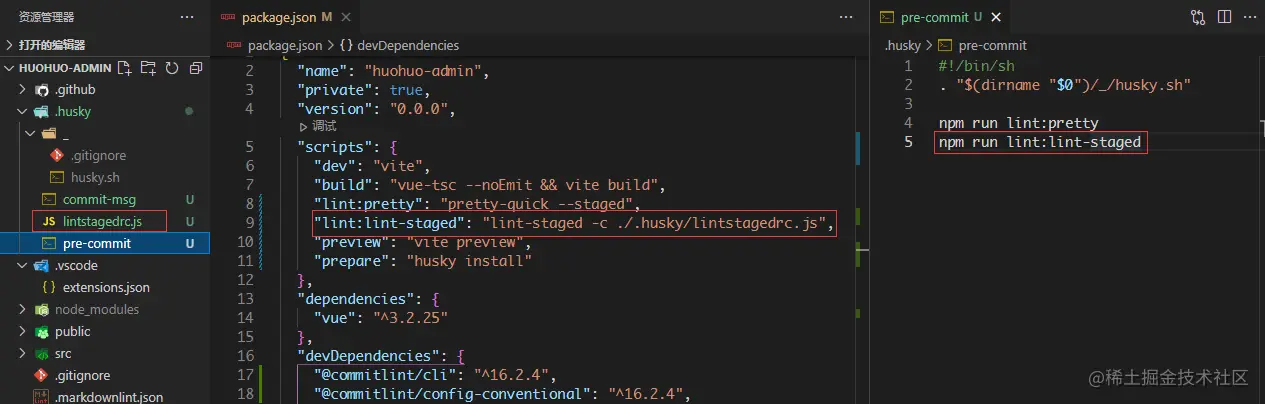This screenshot has height=404, width=1265.
Task: Open .gitignore inside the husky underscore folder
Action: tap(105, 156)
